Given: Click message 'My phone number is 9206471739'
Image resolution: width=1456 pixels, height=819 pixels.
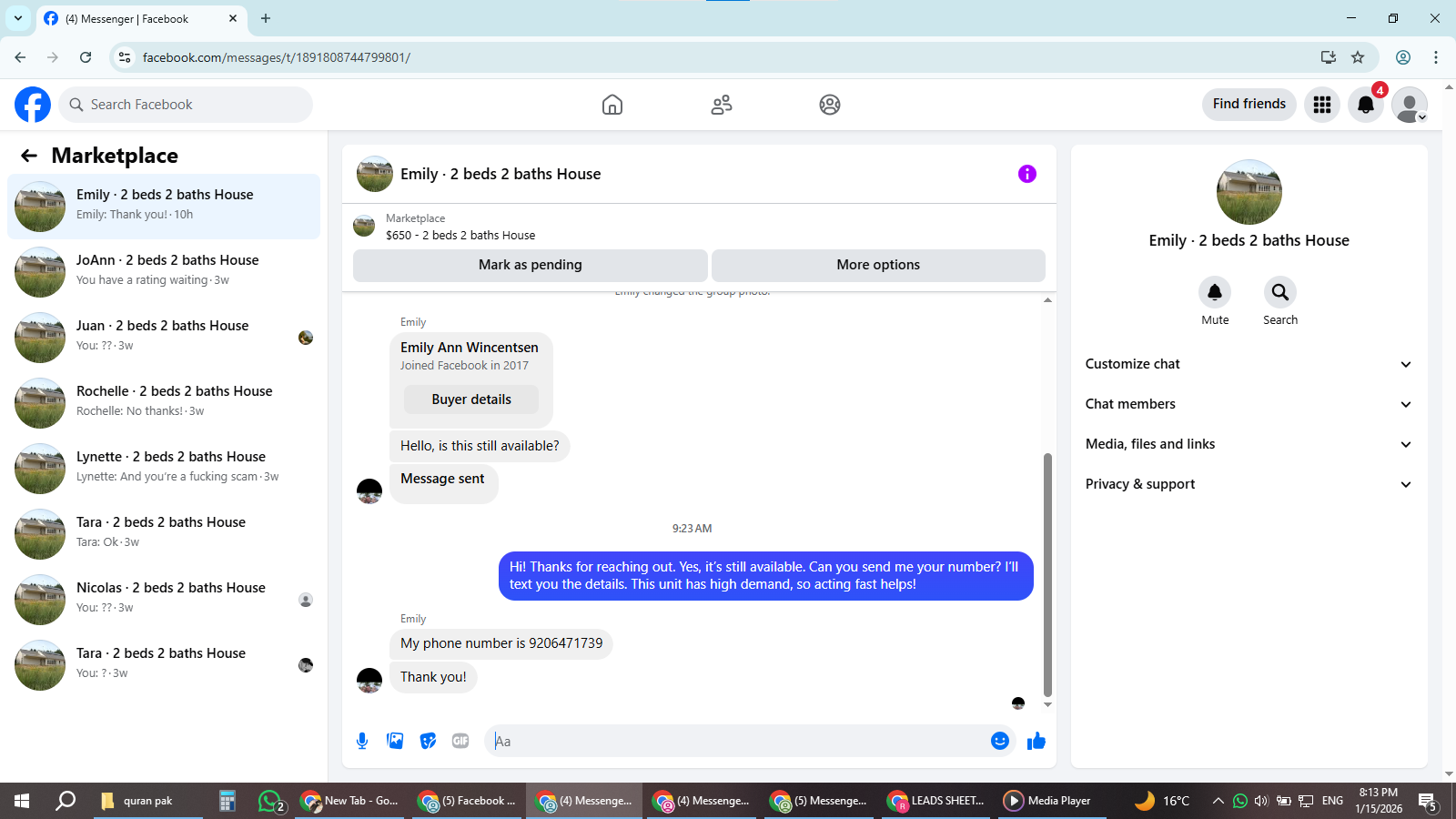Looking at the screenshot, I should (501, 643).
